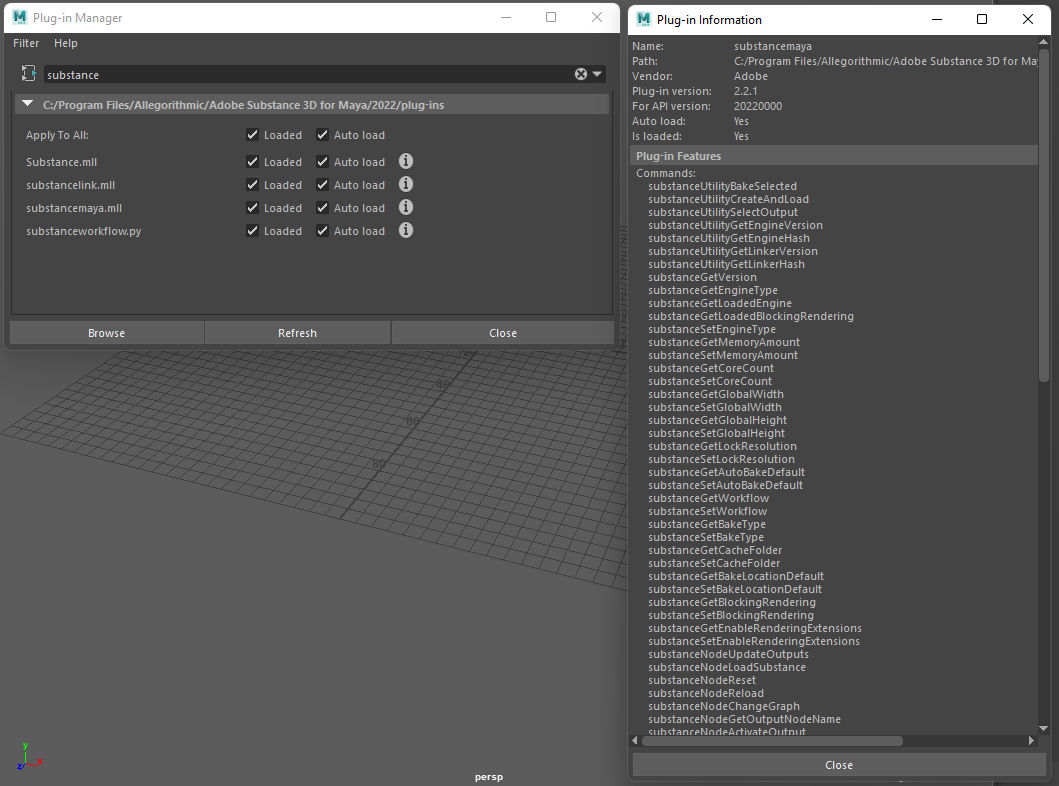Open the Help menu
This screenshot has height=786, width=1059.
click(x=66, y=43)
